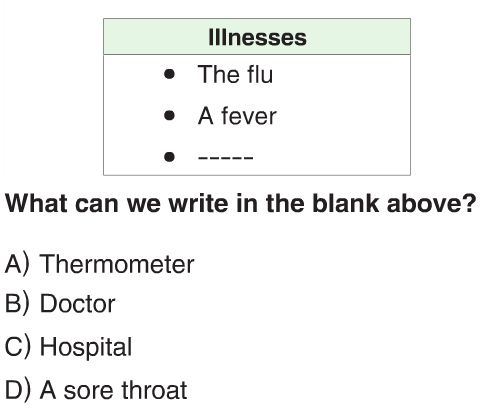
Task: Click the dashed blank line
Action: tap(226, 157)
